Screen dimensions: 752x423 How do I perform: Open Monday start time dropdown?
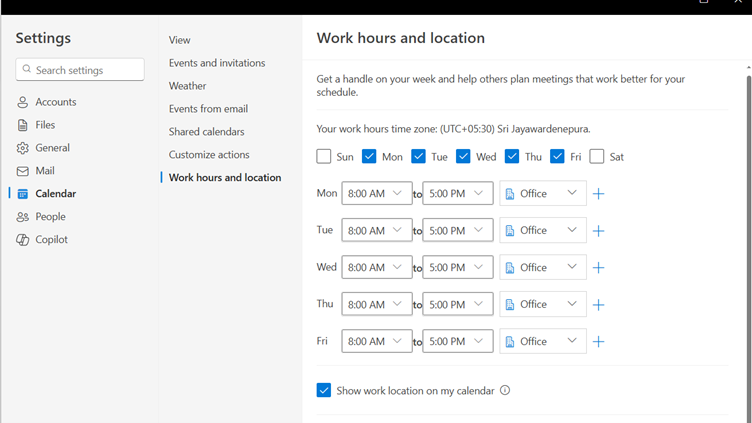click(x=376, y=193)
